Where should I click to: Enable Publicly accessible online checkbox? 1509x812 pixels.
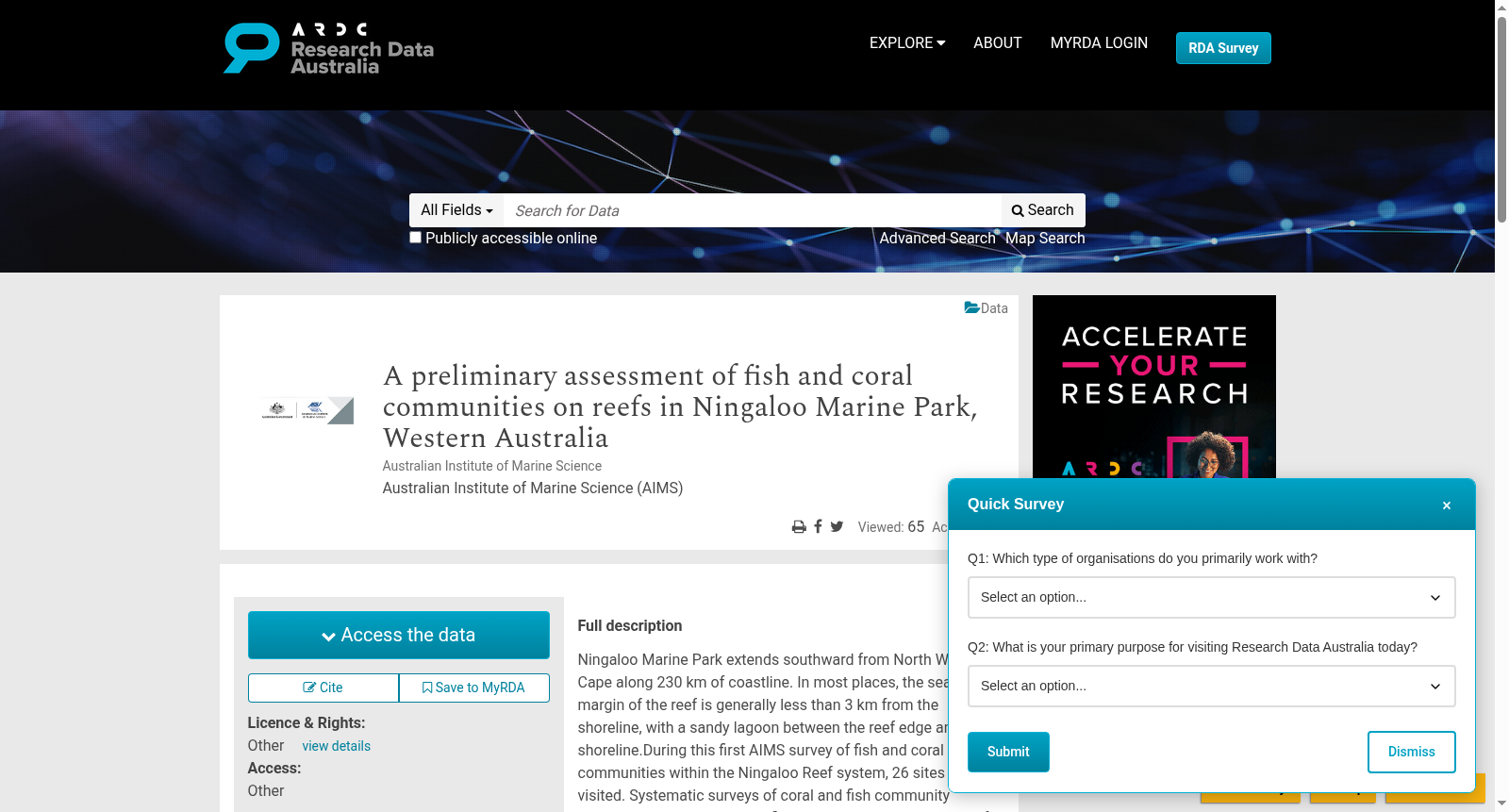click(x=415, y=238)
